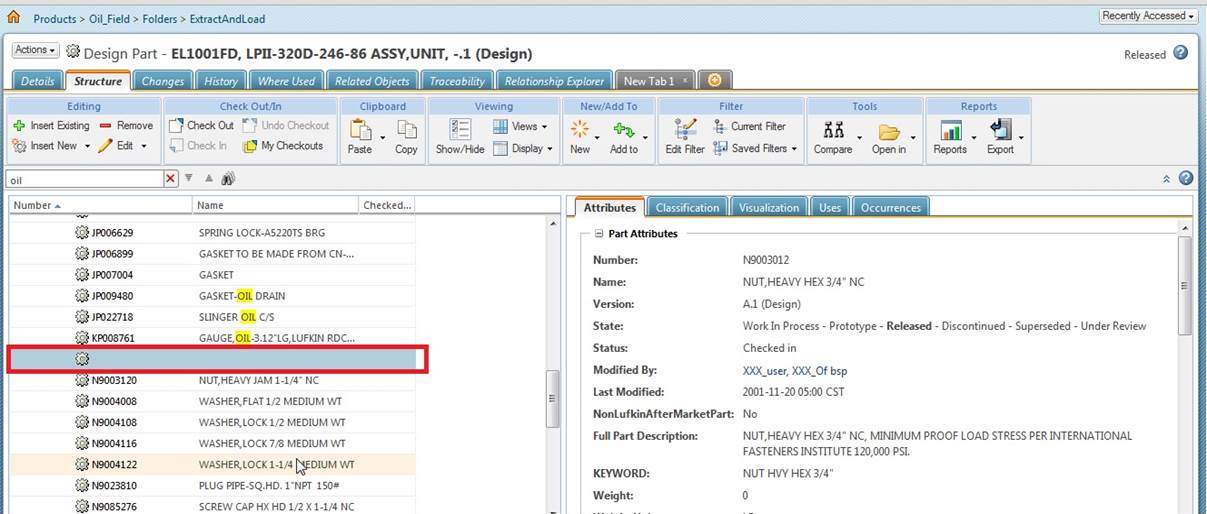
Task: Click the Check Out icon
Action: coord(177,126)
